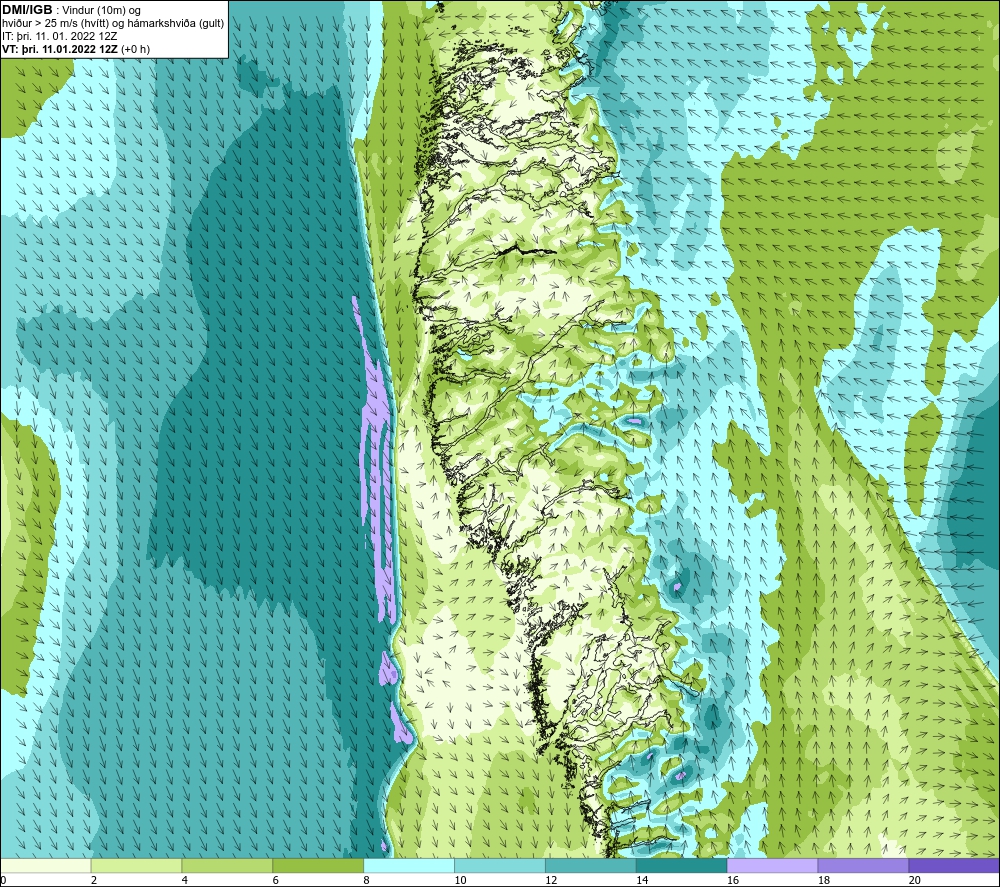Select the 0–2 m/s palest yellow legend swatch

[x=46, y=866]
